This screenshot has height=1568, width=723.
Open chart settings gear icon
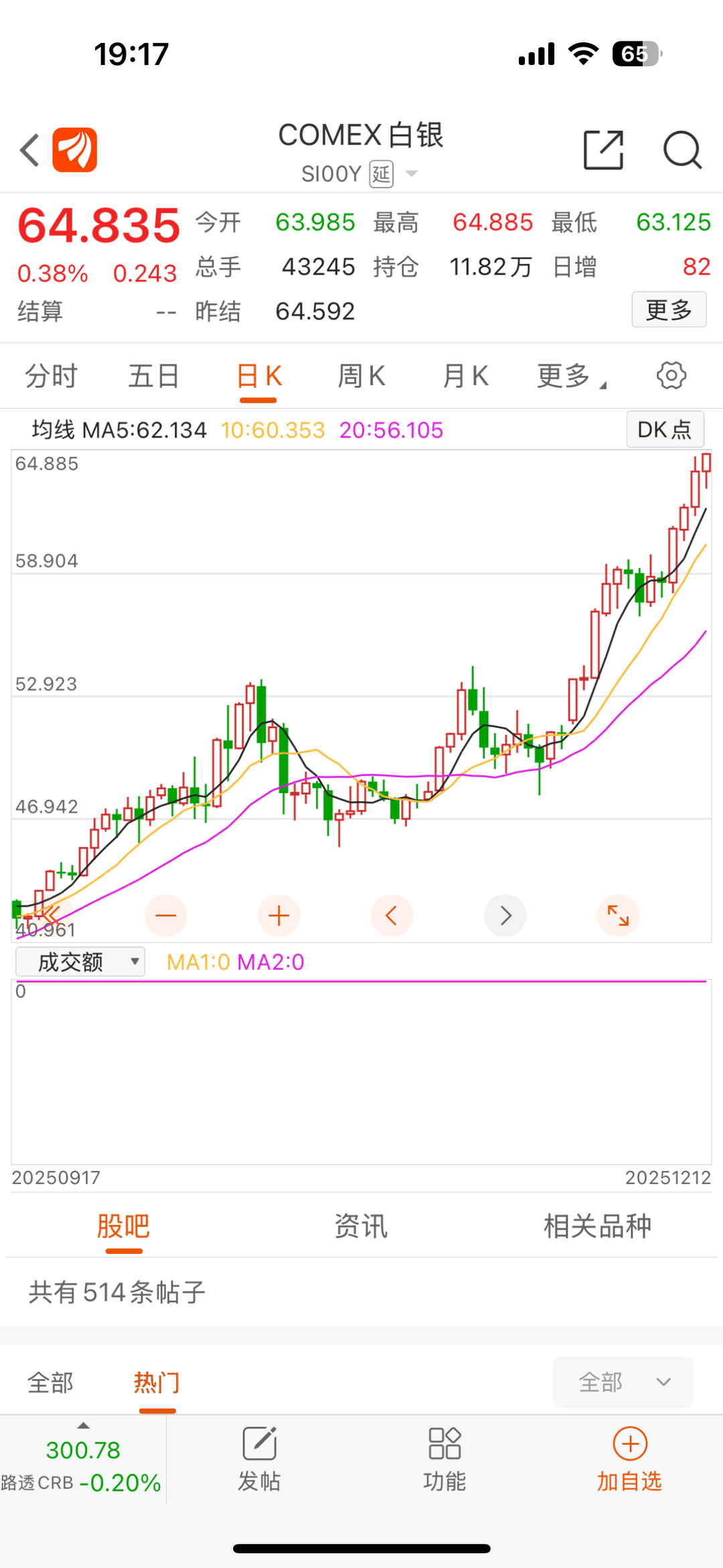671,376
